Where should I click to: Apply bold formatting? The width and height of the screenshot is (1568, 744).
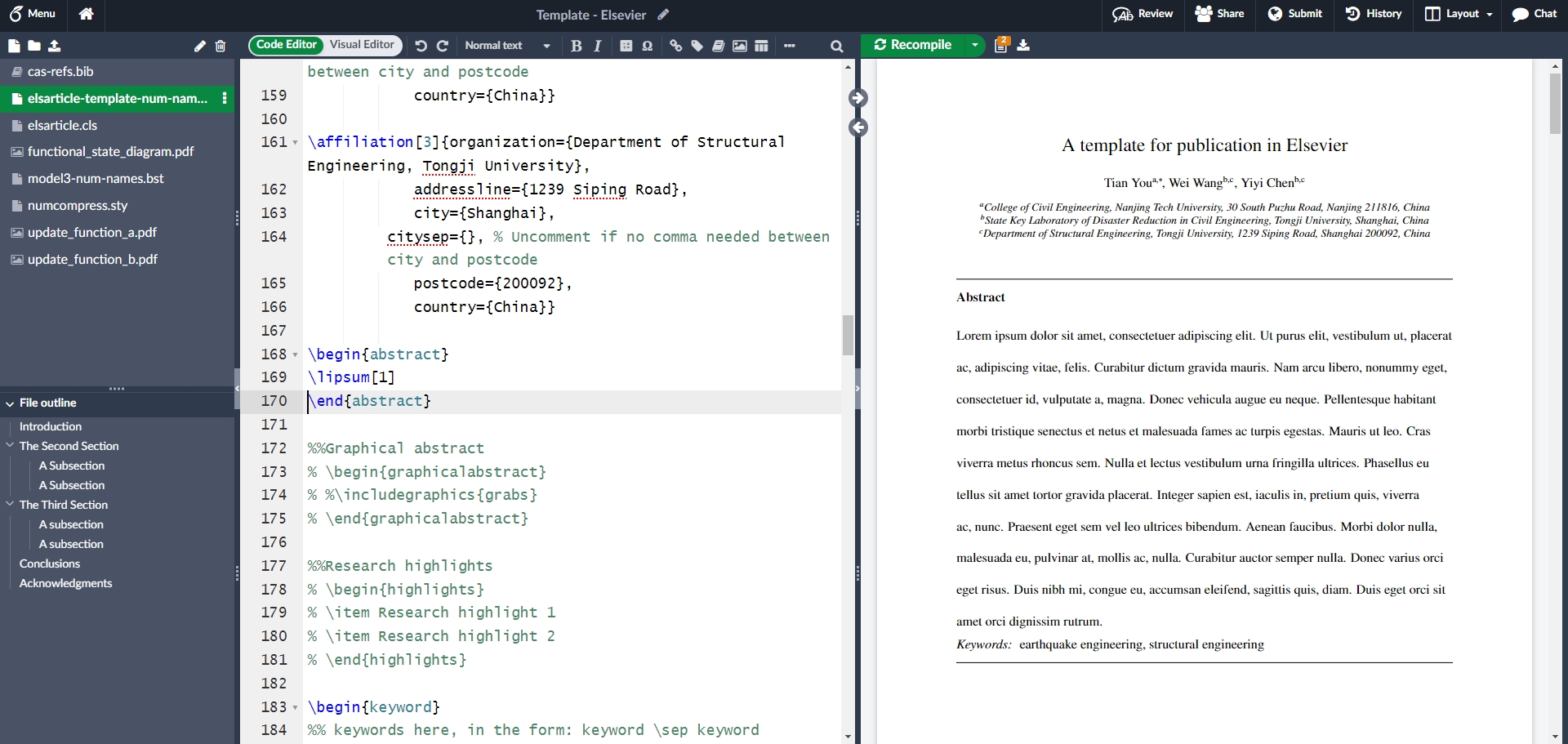(576, 46)
